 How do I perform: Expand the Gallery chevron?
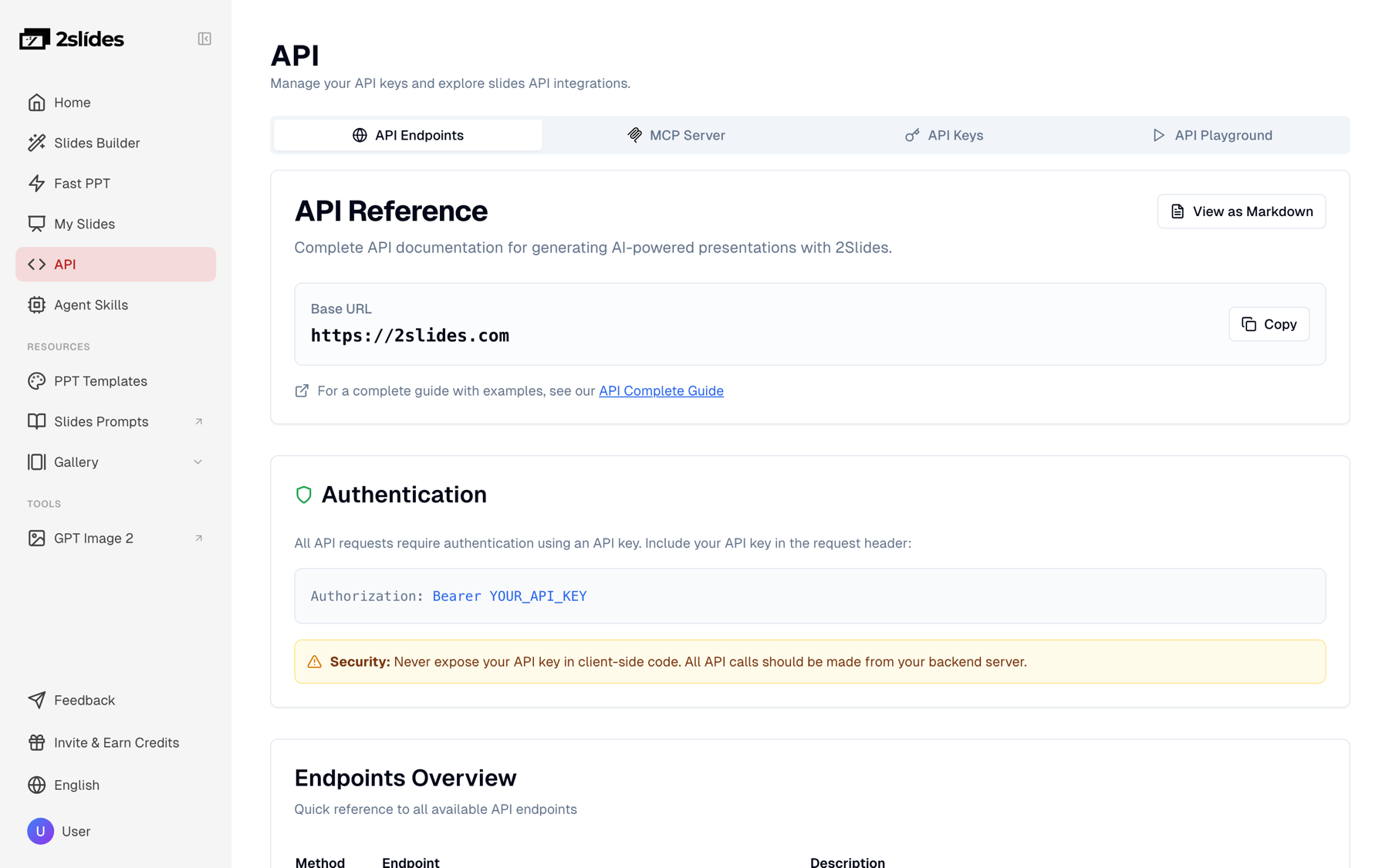(198, 462)
